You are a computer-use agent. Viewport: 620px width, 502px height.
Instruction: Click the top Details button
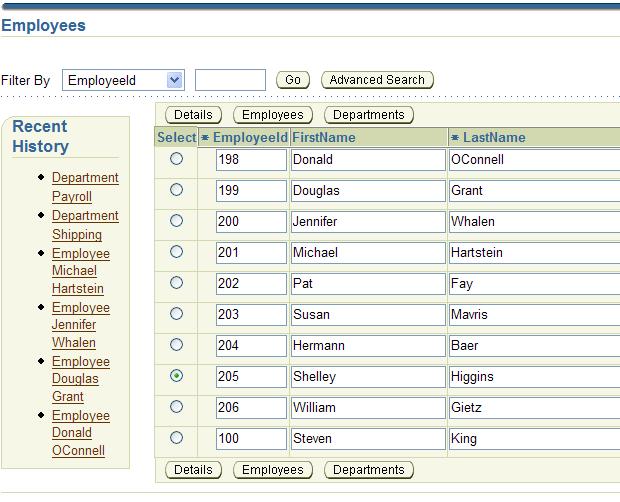click(193, 115)
